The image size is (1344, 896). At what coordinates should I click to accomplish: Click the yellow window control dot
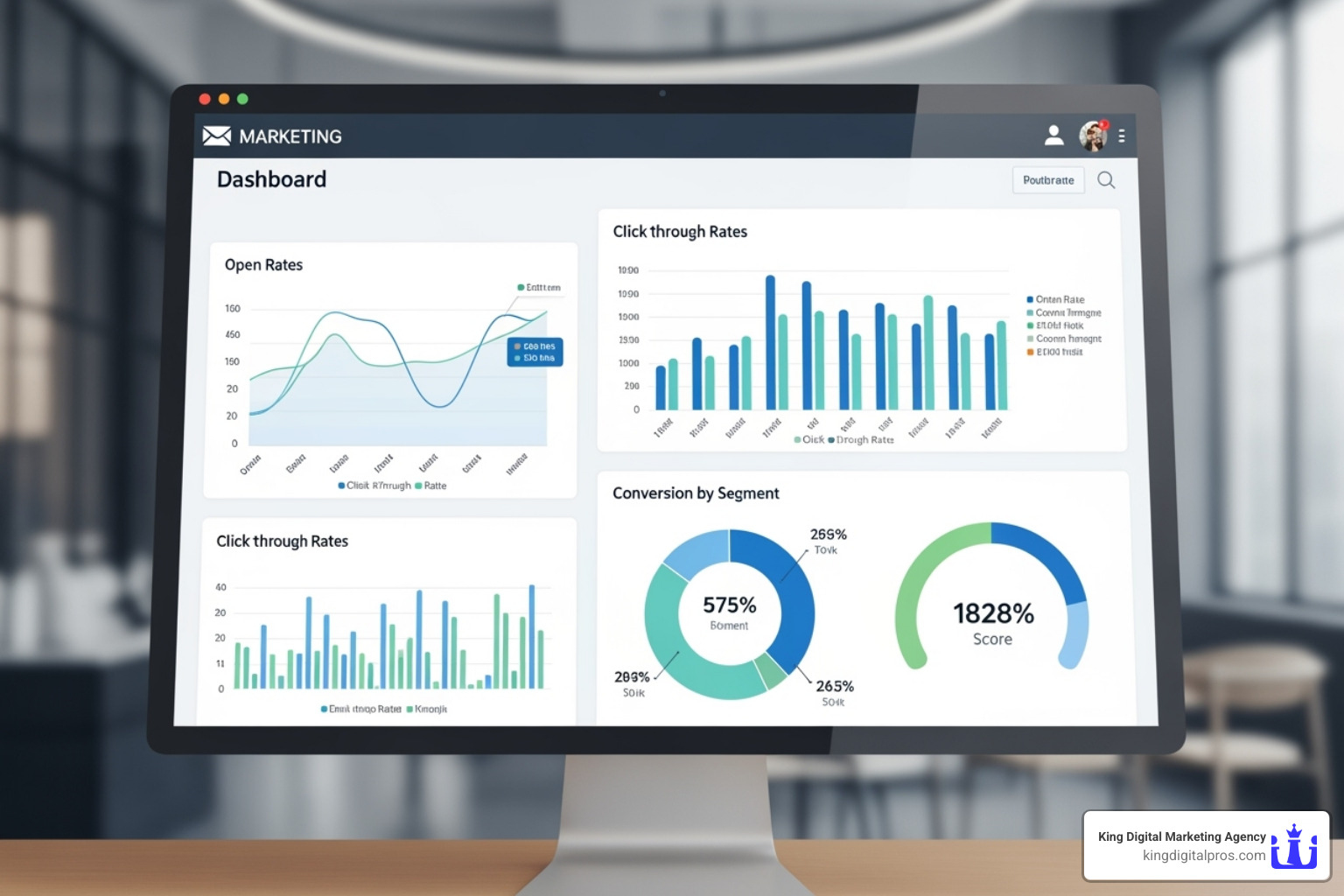(x=225, y=98)
